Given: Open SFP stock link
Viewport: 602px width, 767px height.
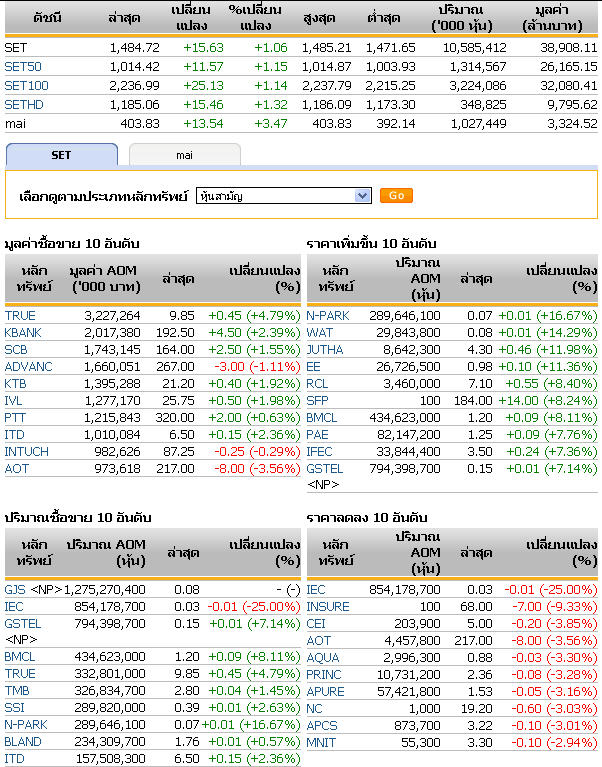Looking at the screenshot, I should click(x=317, y=400).
